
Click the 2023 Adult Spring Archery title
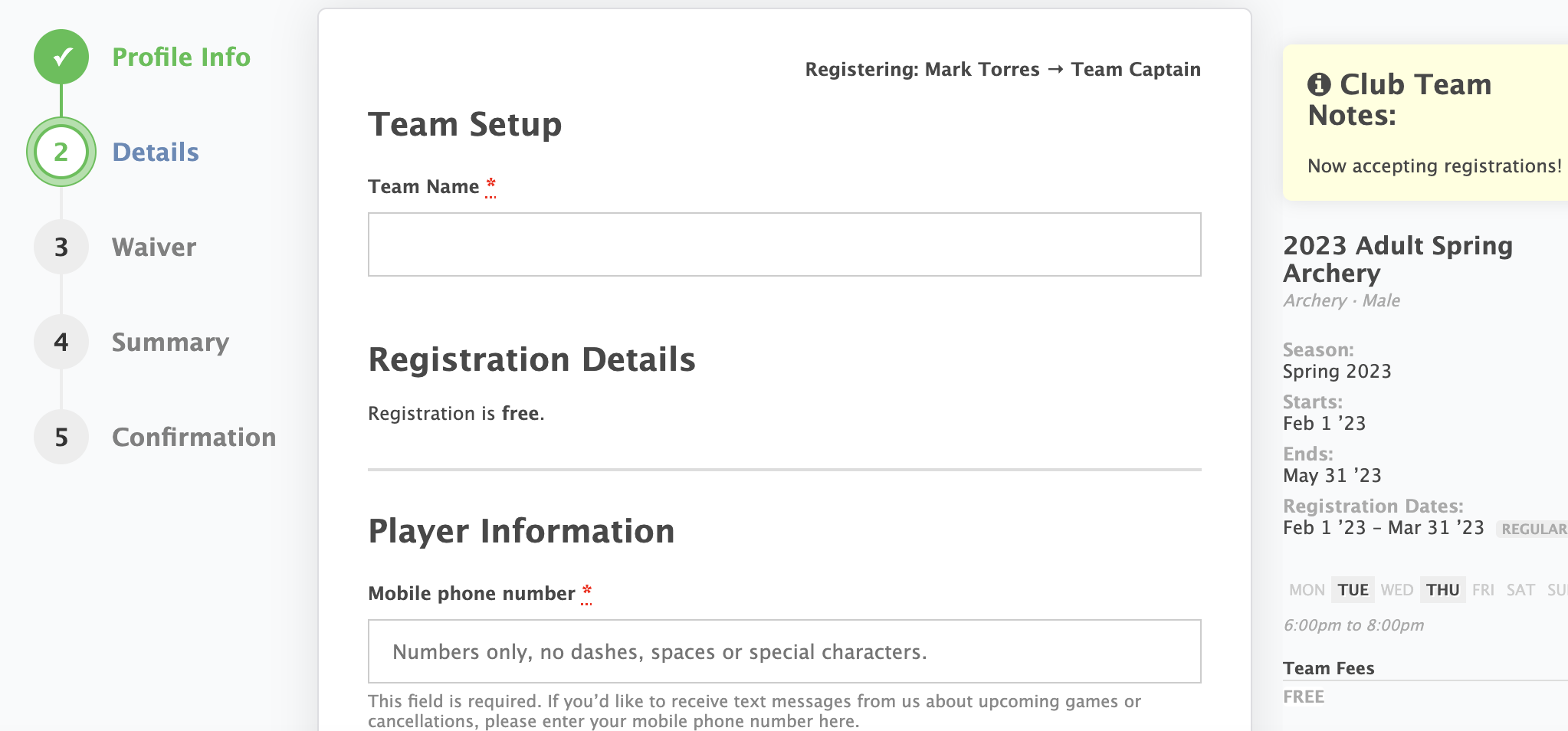click(1398, 259)
